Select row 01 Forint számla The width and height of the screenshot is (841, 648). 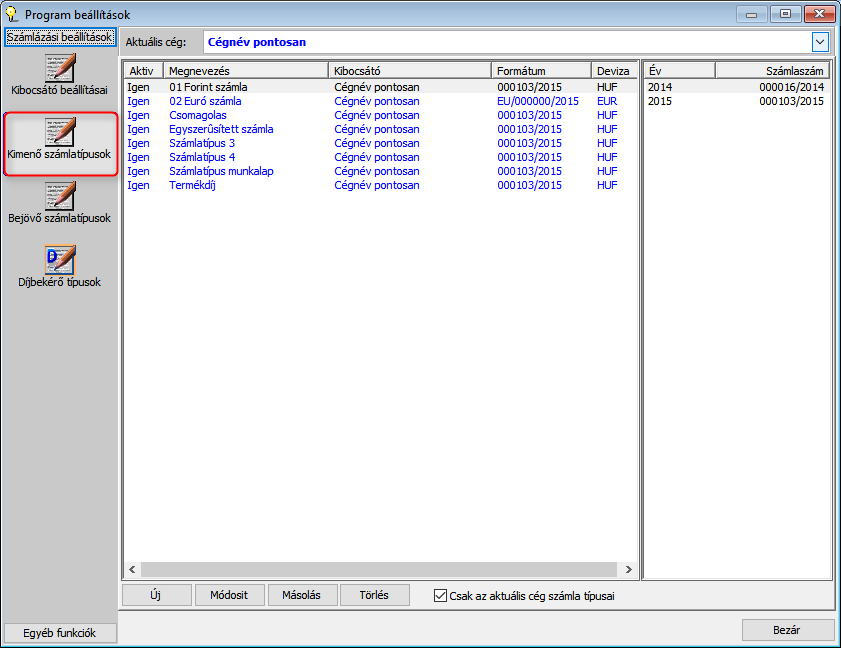(x=380, y=87)
